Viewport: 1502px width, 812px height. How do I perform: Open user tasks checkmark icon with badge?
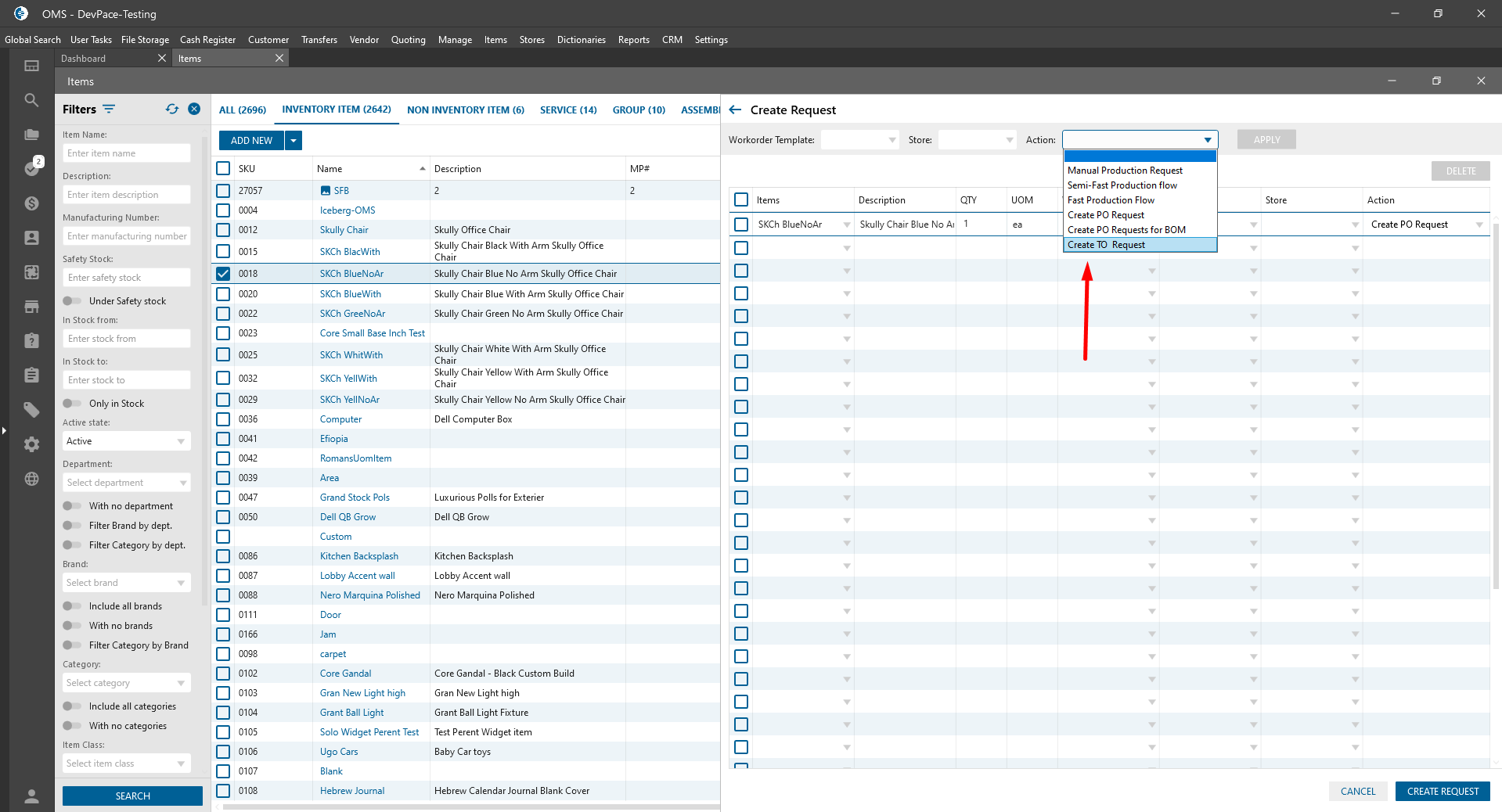31,168
